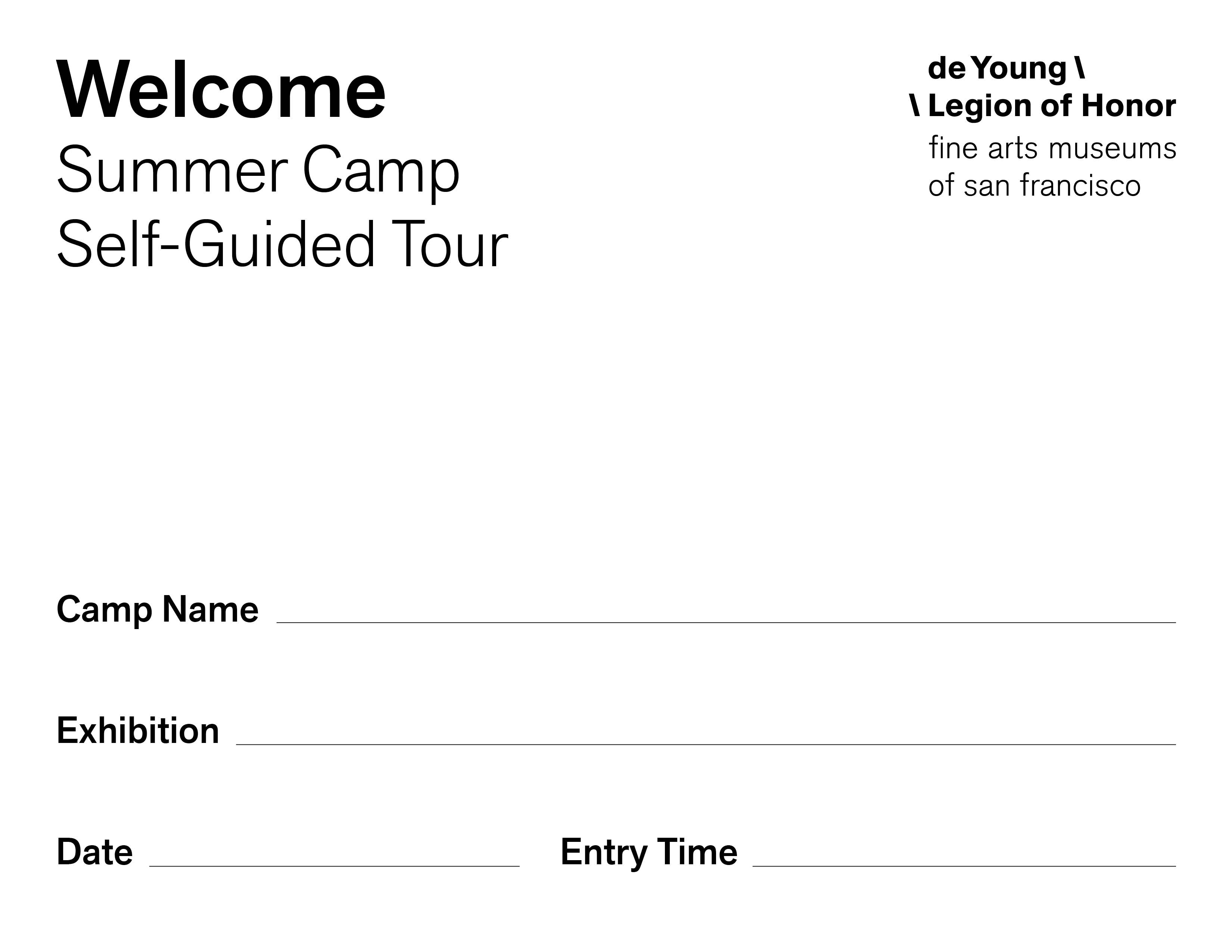Select the large Welcome heading
Viewport: 1232px width, 952px height.
click(221, 90)
